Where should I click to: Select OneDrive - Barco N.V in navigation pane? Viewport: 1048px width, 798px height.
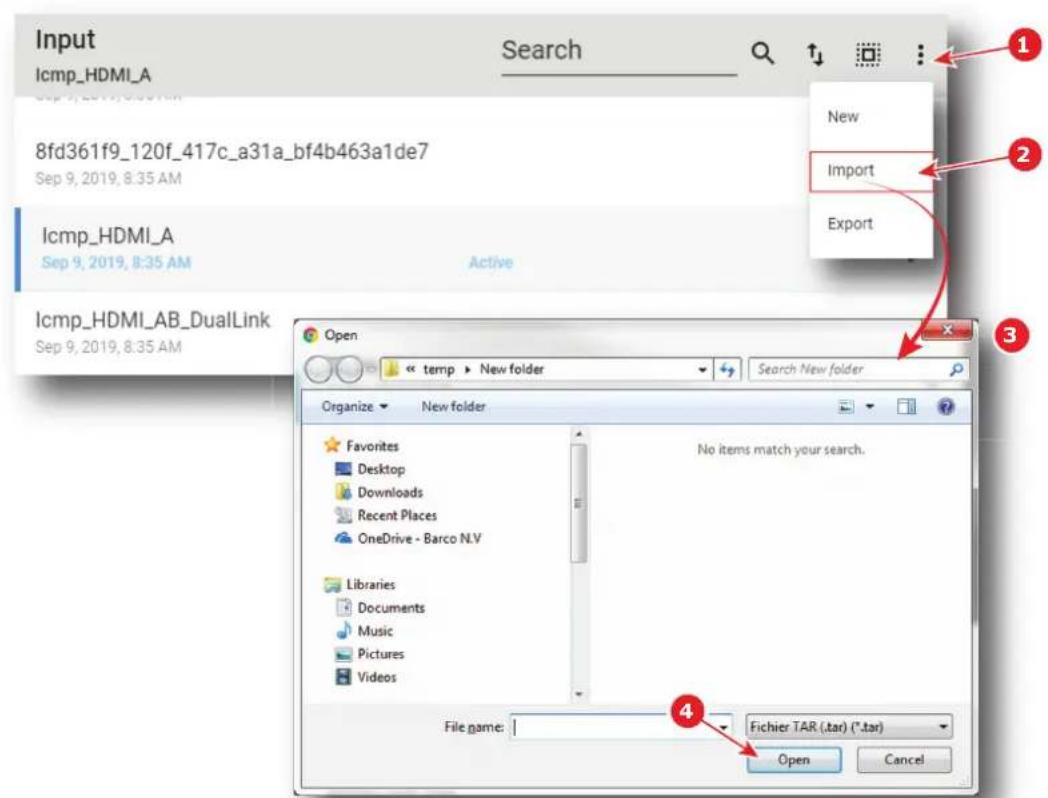[408, 539]
